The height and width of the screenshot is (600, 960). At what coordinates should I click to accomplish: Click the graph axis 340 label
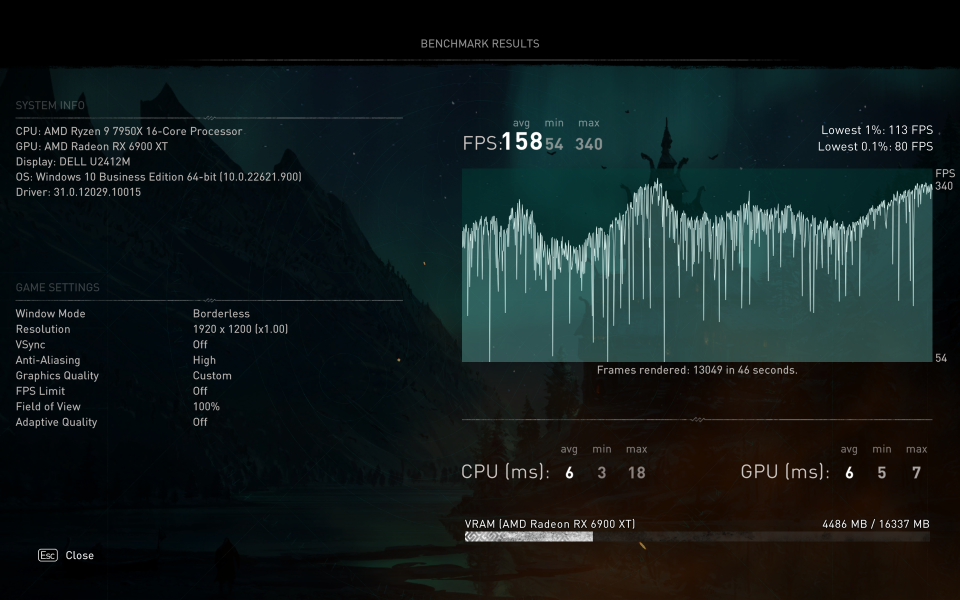click(x=944, y=186)
